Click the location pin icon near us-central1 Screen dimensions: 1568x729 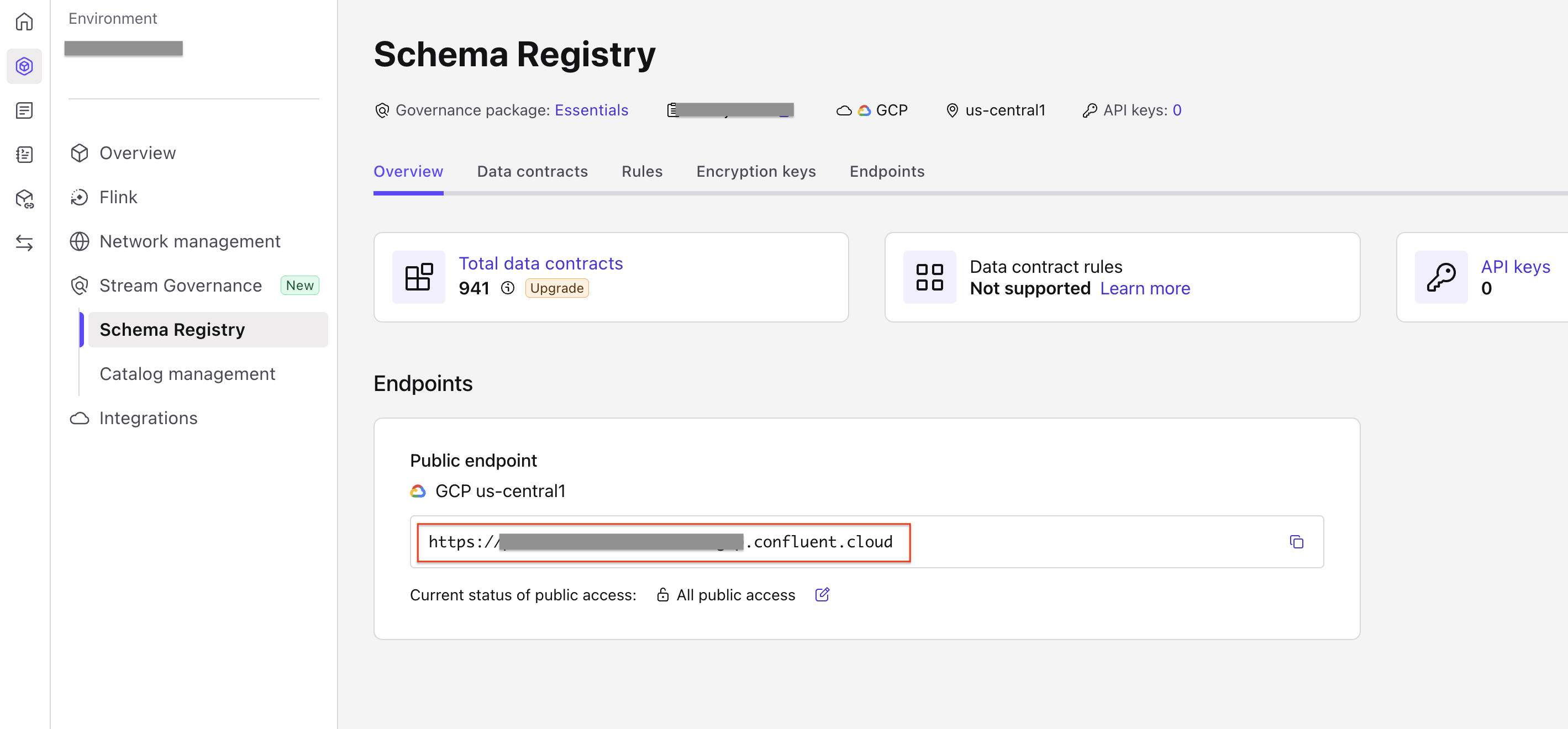pos(952,110)
